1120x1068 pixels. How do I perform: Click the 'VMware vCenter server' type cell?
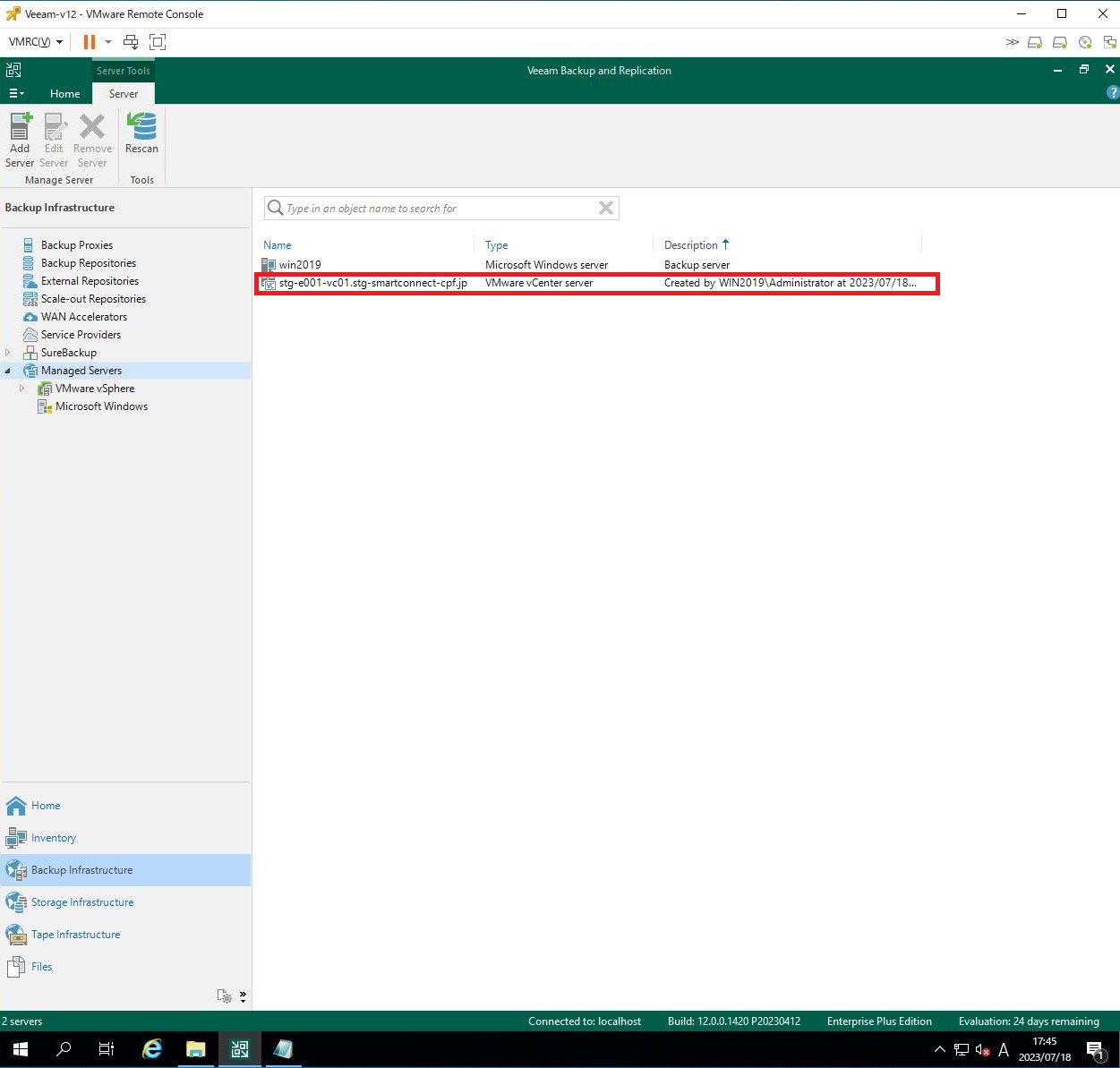(539, 283)
